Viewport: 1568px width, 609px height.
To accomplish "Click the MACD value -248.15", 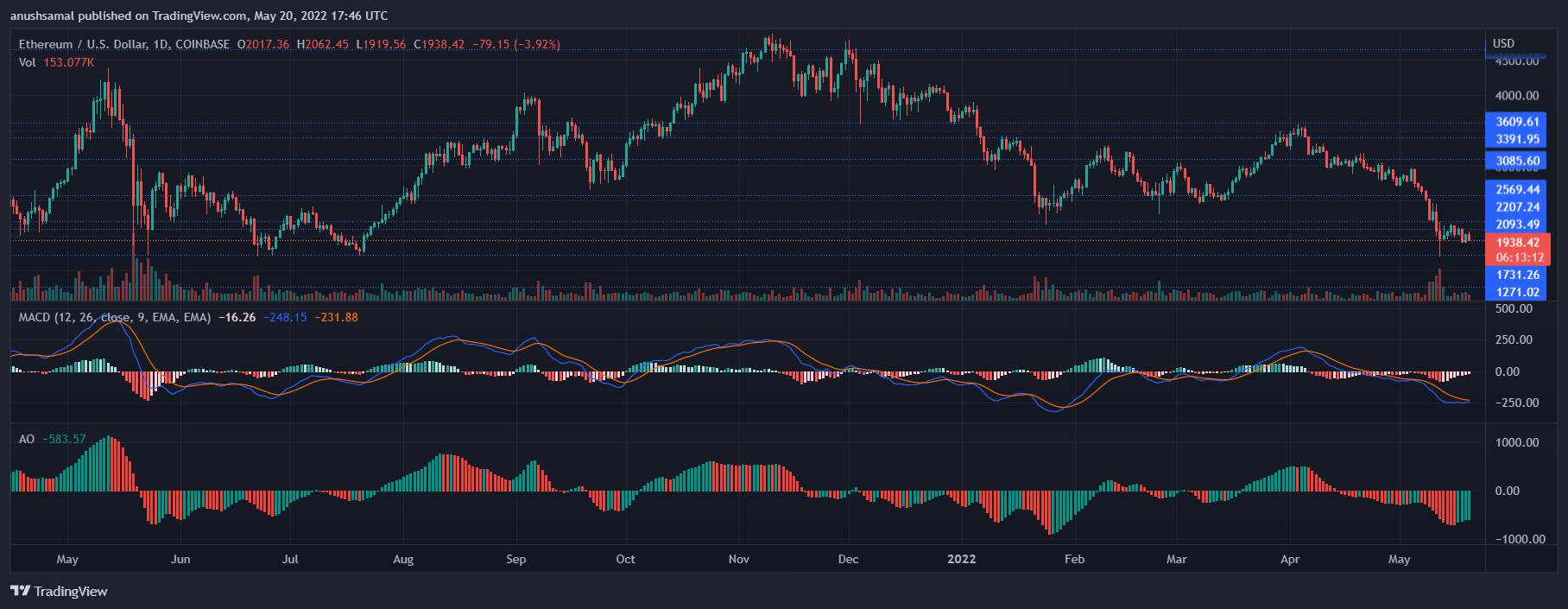I will pyautogui.click(x=285, y=317).
